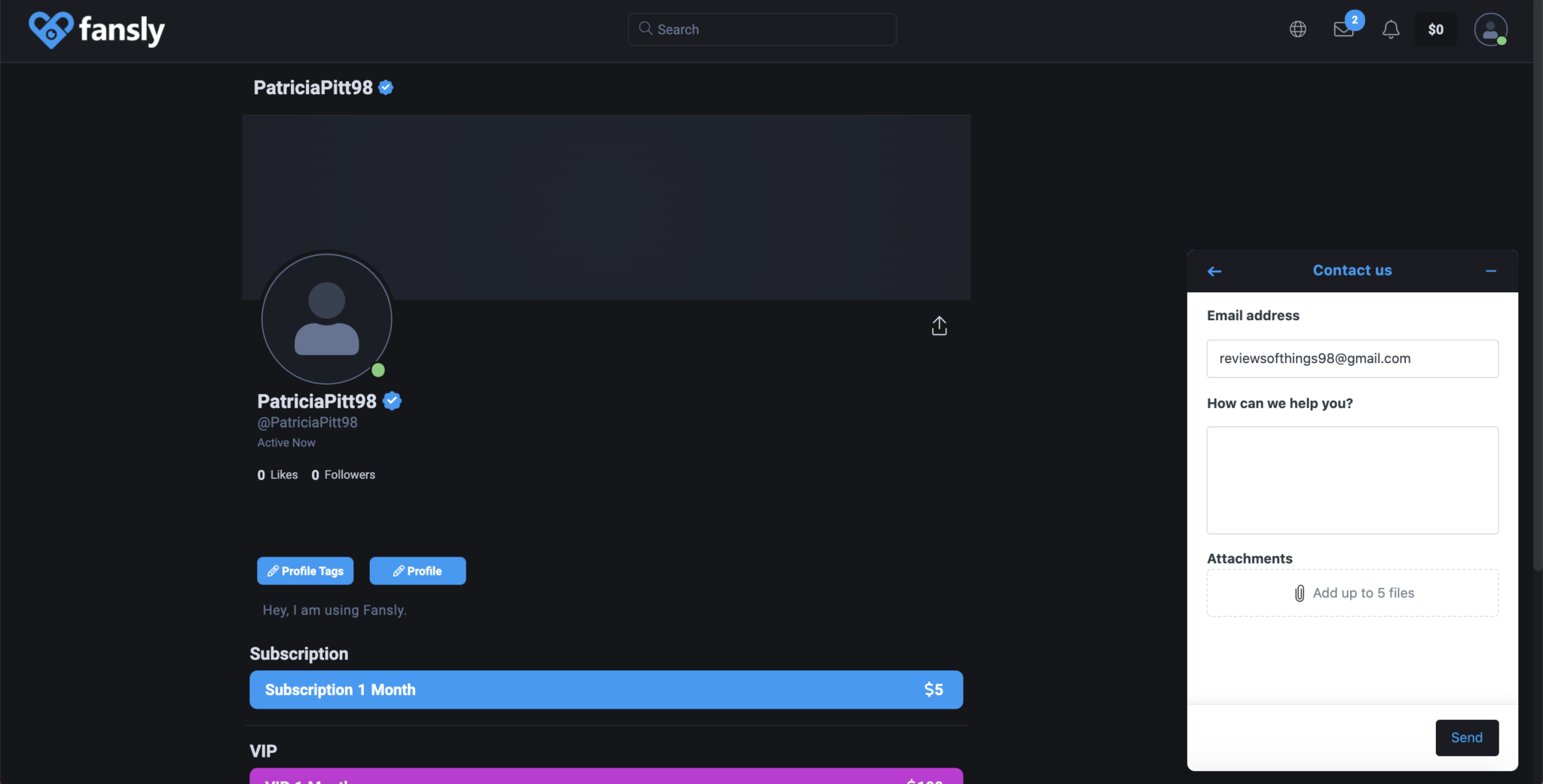Click Add up to 5 files
The height and width of the screenshot is (784, 1543).
1352,593
